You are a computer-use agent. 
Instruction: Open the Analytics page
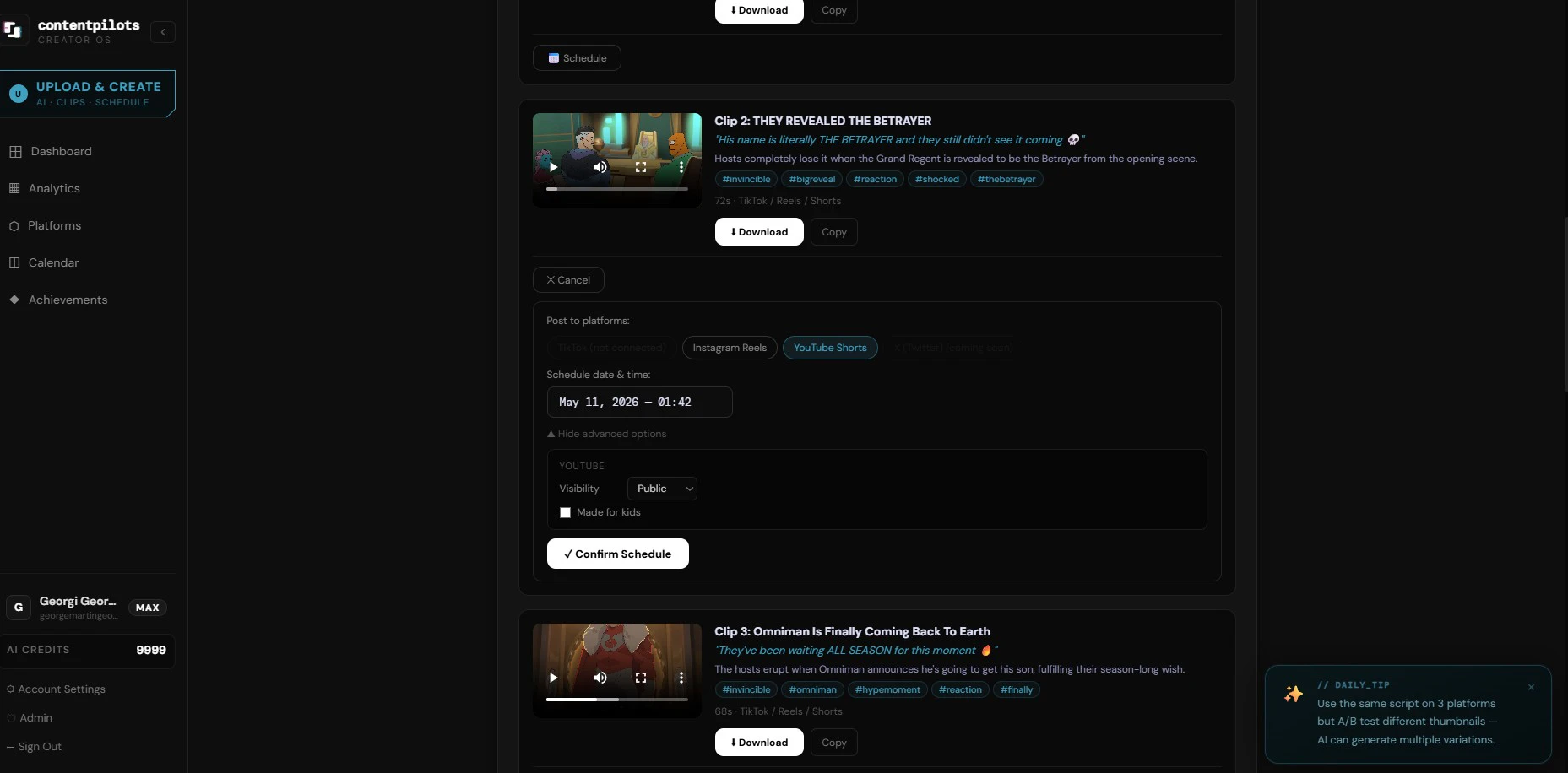tap(54, 188)
